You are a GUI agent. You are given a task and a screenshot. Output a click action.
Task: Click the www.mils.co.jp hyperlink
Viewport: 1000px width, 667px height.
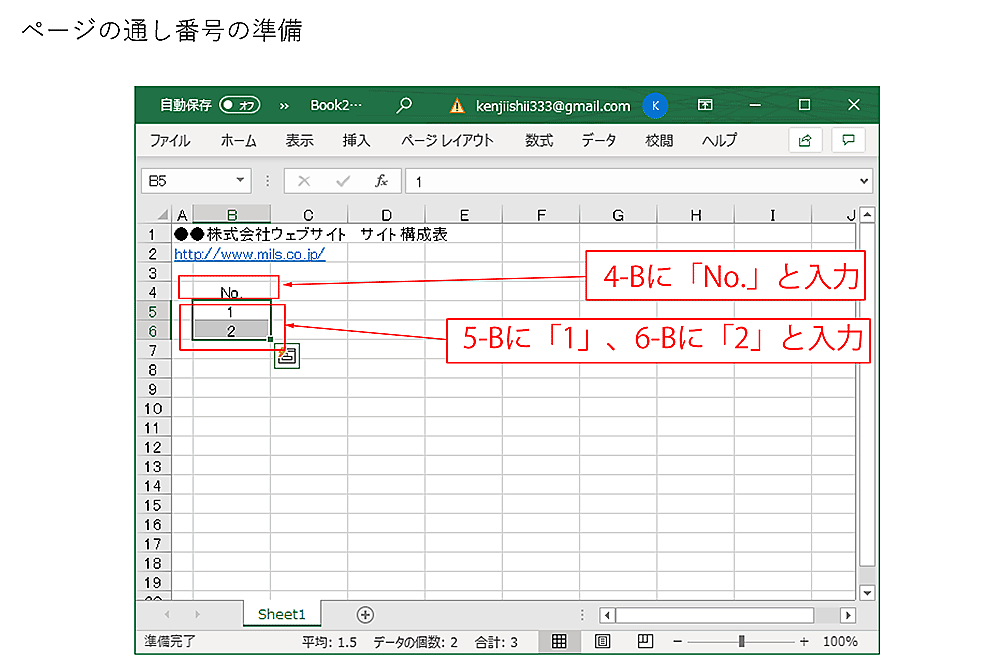coord(249,254)
